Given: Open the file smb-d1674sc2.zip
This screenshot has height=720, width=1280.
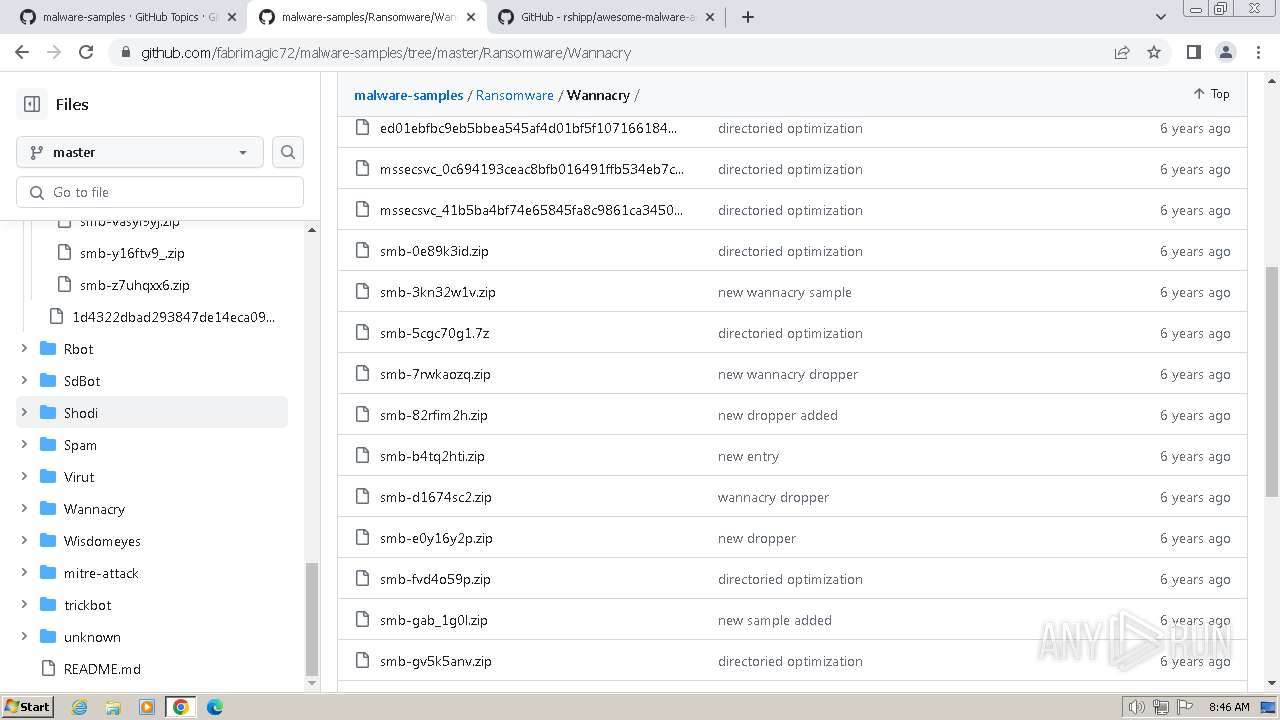Looking at the screenshot, I should (x=436, y=497).
